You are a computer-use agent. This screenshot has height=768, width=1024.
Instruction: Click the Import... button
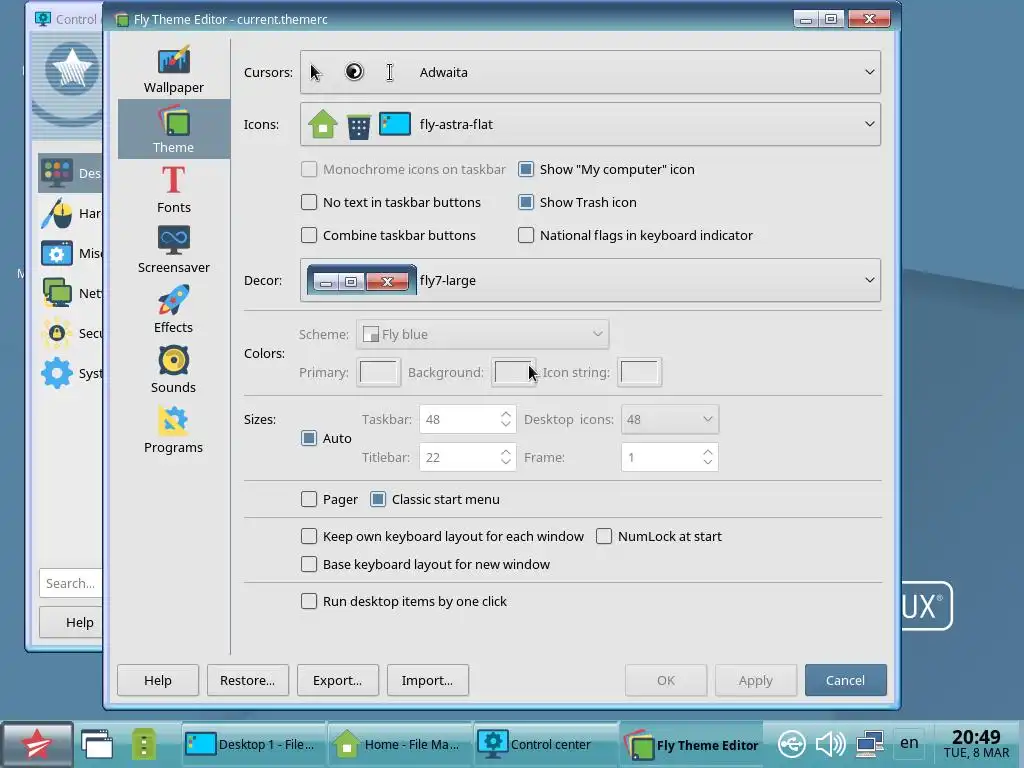[x=428, y=680]
